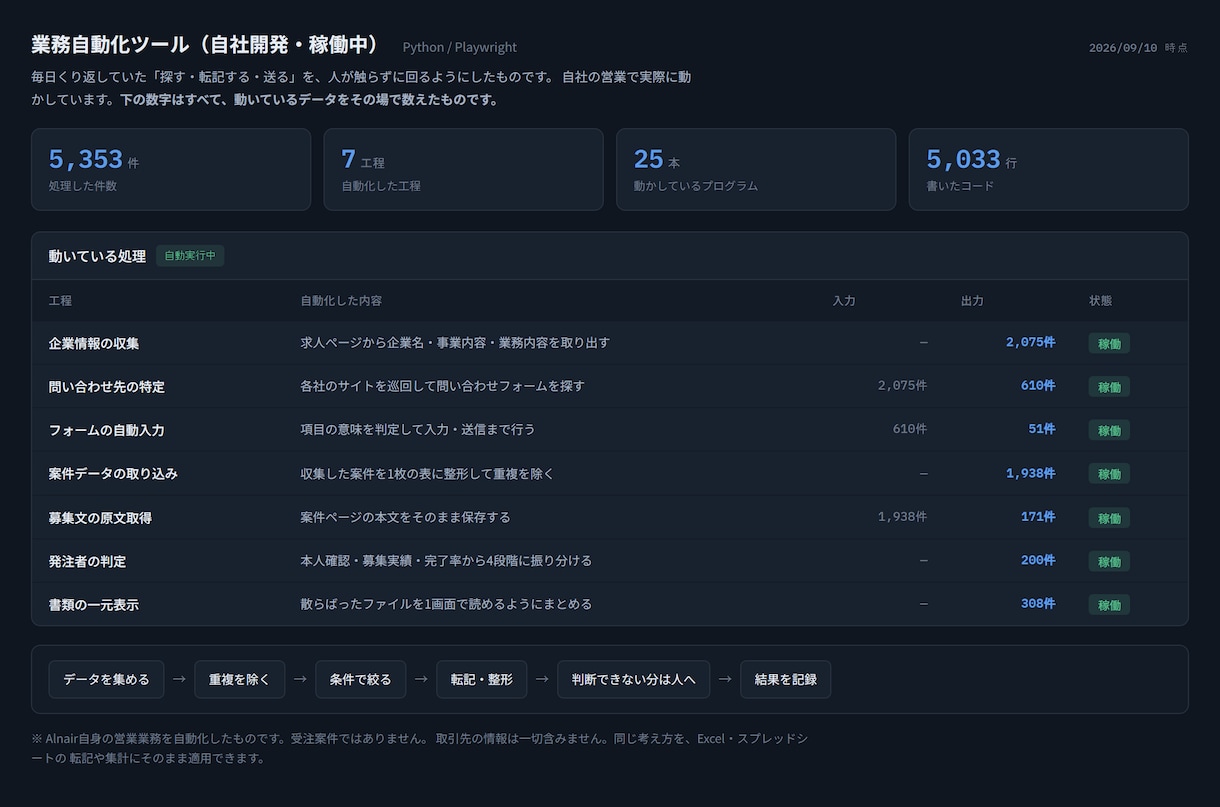Click the 問い合わせ先の特定 row title

[x=107, y=386]
